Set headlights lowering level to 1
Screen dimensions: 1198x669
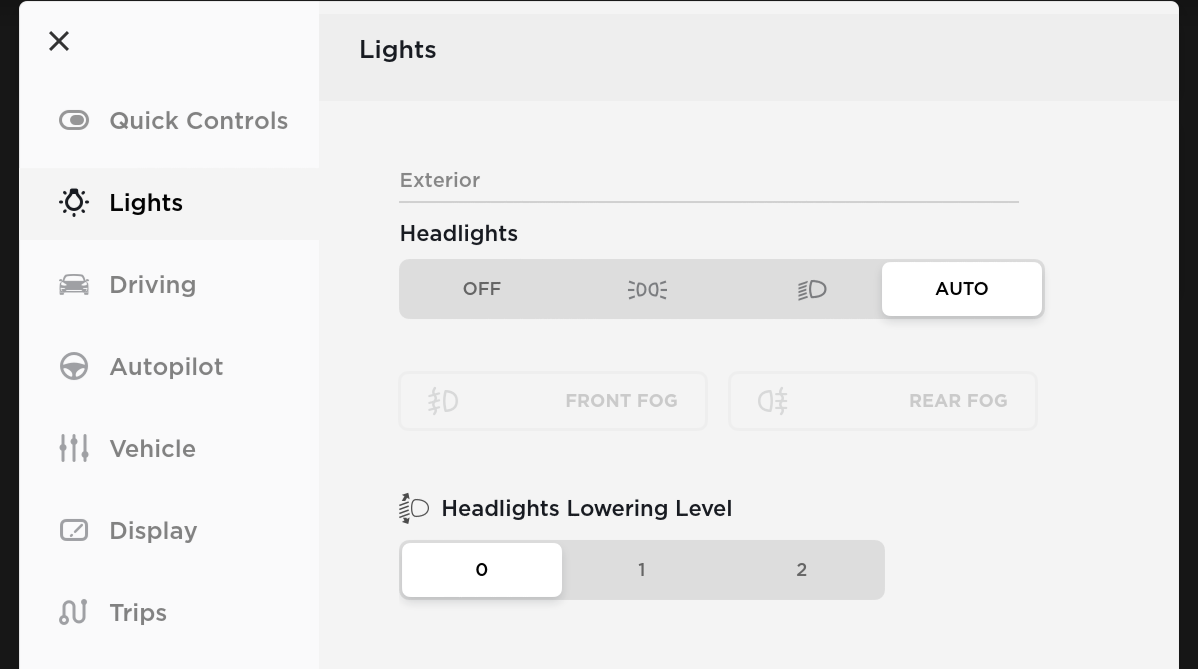pyautogui.click(x=641, y=570)
